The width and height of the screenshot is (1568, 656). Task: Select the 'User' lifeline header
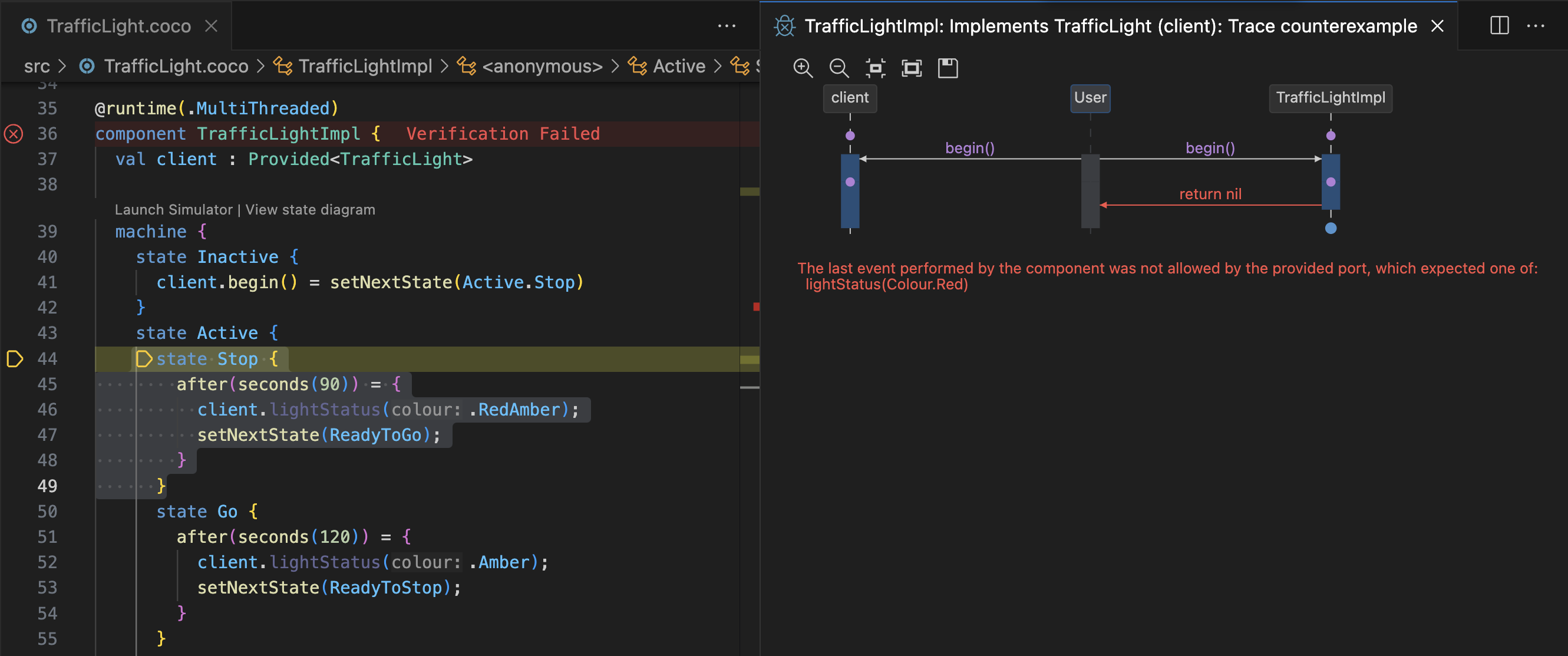(1090, 98)
